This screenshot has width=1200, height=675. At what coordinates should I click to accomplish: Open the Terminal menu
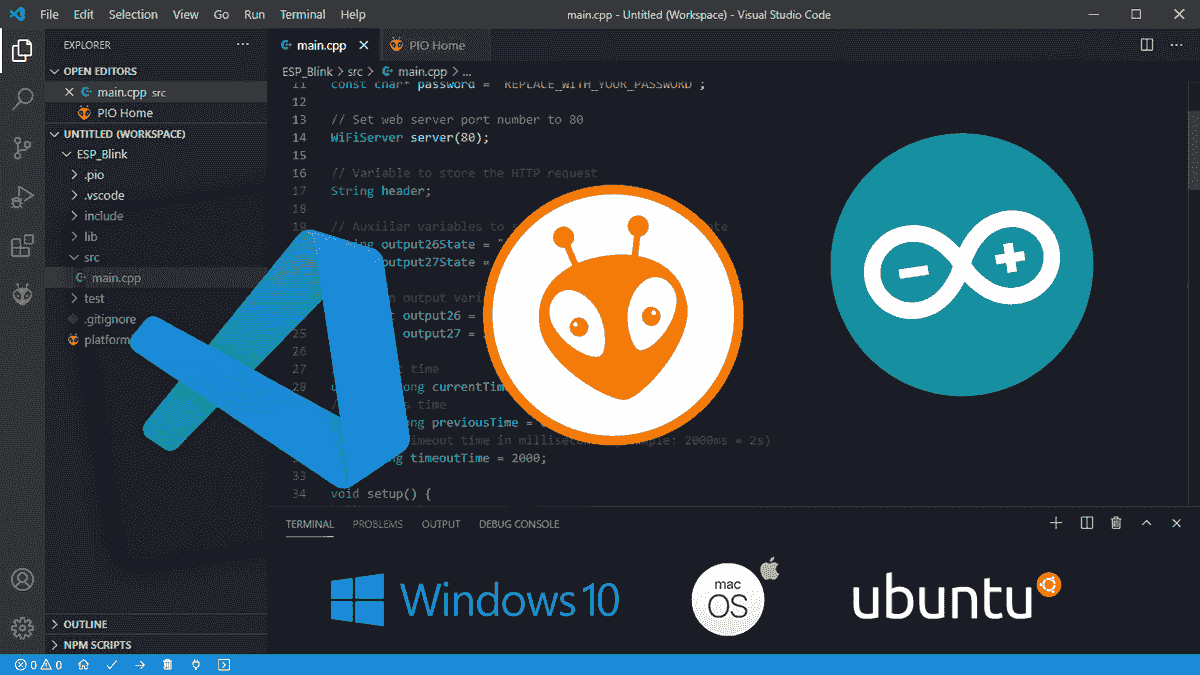coord(303,15)
